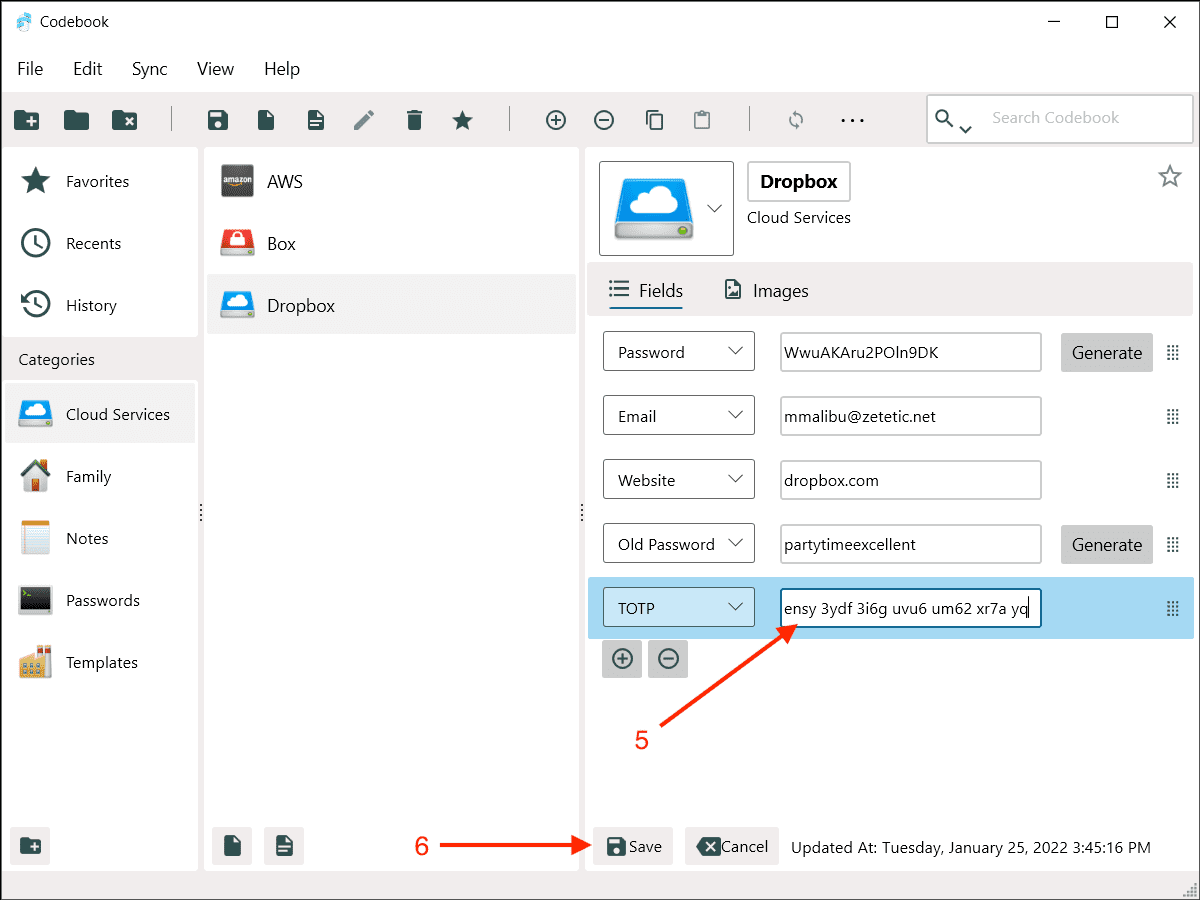Click the add category button below sidebar
The width and height of the screenshot is (1200, 900).
coord(31,846)
